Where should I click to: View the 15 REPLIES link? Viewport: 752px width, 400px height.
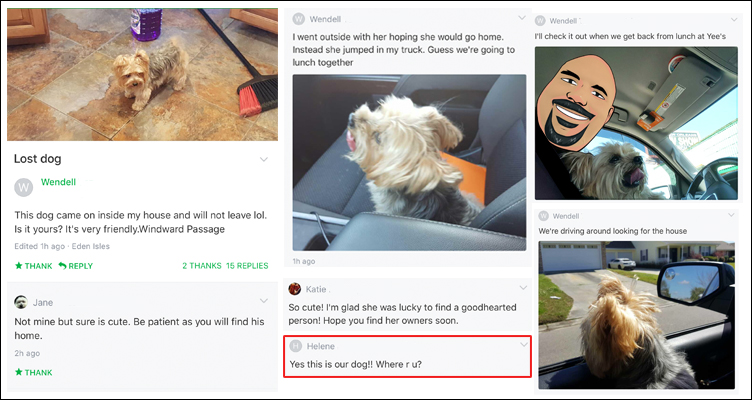pos(247,265)
